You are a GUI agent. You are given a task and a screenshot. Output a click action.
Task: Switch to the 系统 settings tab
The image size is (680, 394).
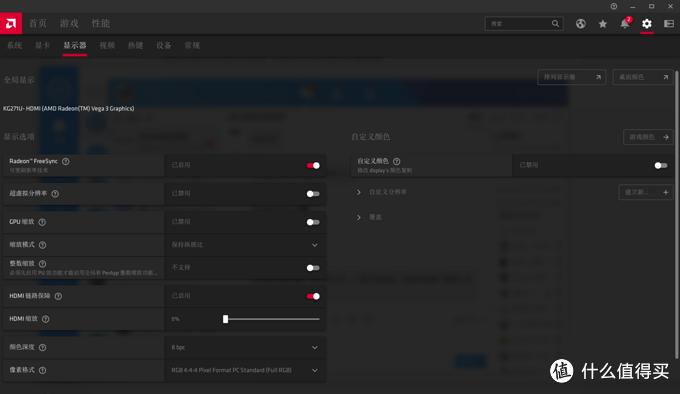(14, 45)
